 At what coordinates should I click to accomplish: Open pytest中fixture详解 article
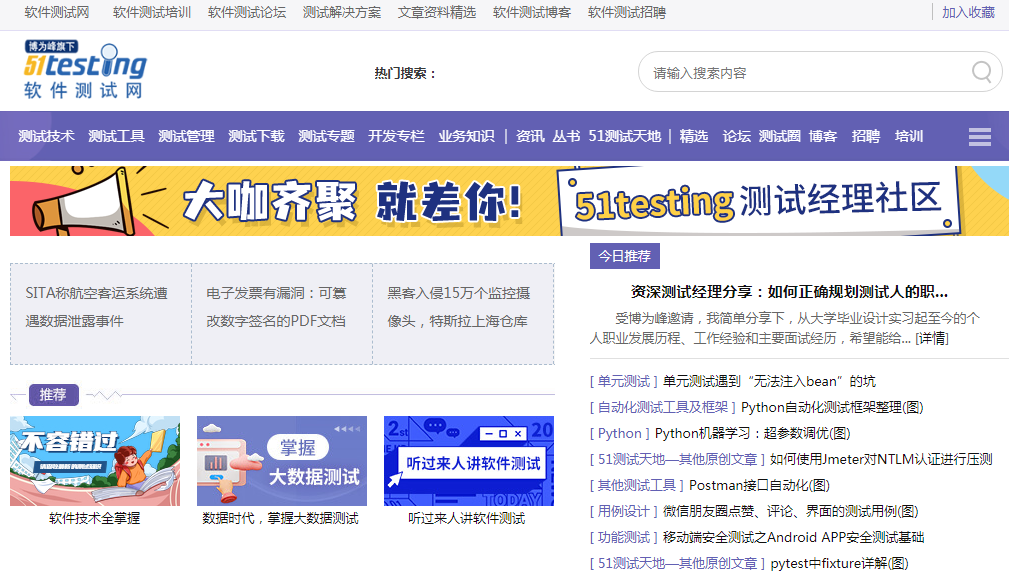[x=839, y=564]
